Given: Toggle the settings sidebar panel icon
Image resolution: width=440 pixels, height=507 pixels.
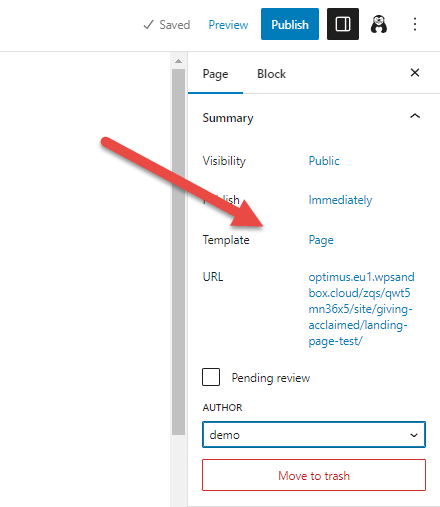Looking at the screenshot, I should [x=343, y=24].
